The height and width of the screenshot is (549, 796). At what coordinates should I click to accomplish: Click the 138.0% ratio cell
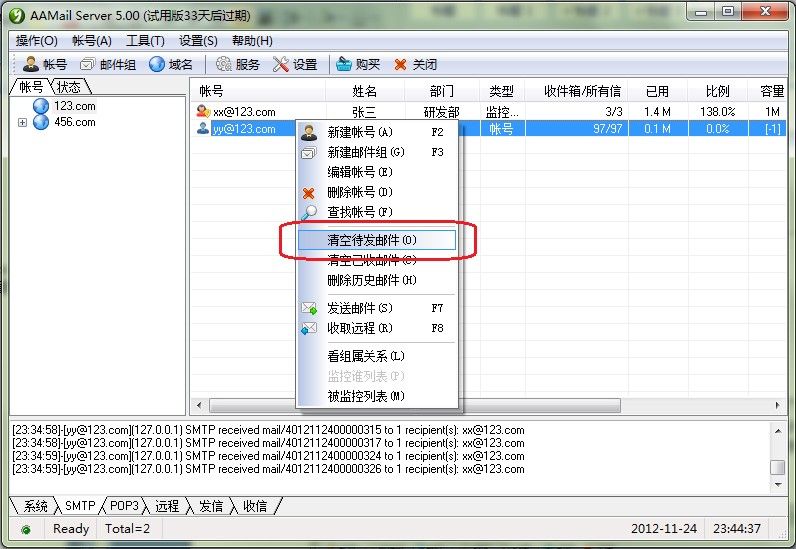(718, 112)
